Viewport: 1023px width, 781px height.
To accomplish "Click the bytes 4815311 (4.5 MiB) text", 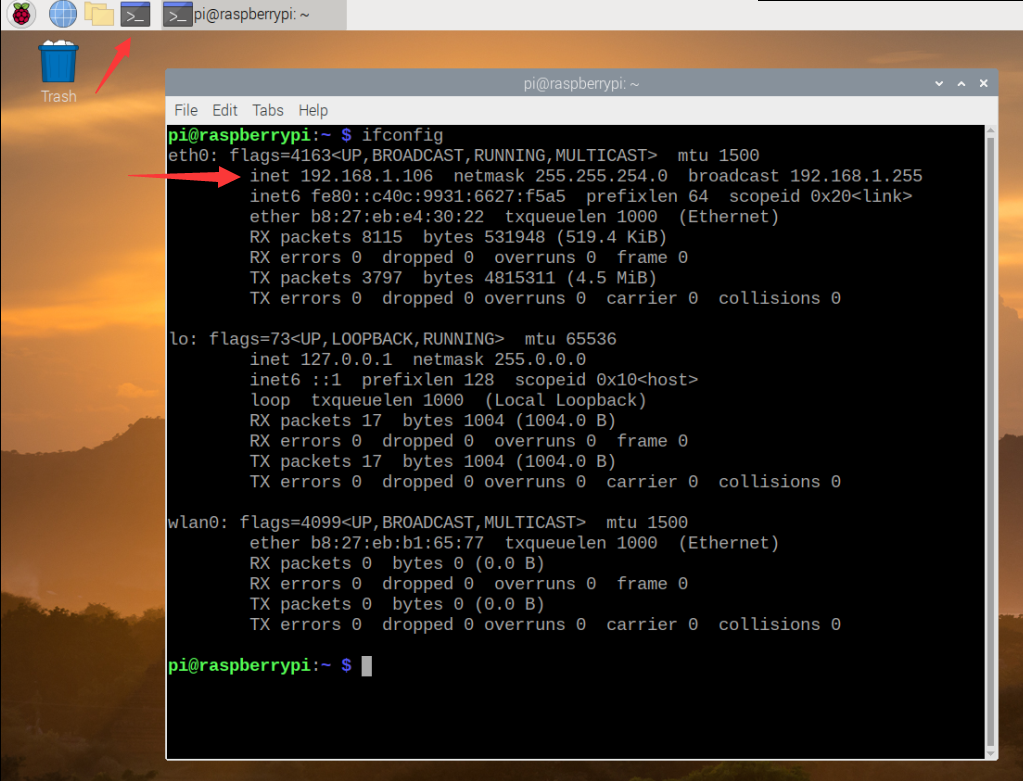I will coord(539,278).
